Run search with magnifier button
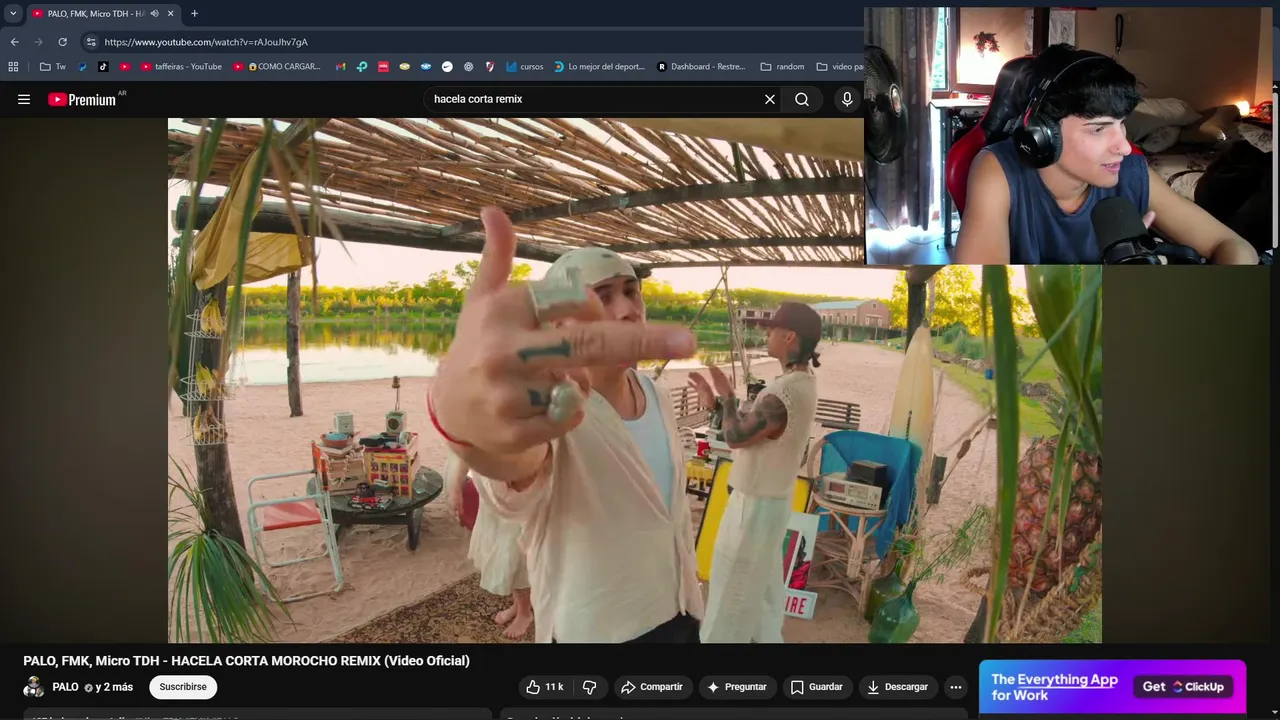Screen dimensions: 1280x720 (802, 99)
